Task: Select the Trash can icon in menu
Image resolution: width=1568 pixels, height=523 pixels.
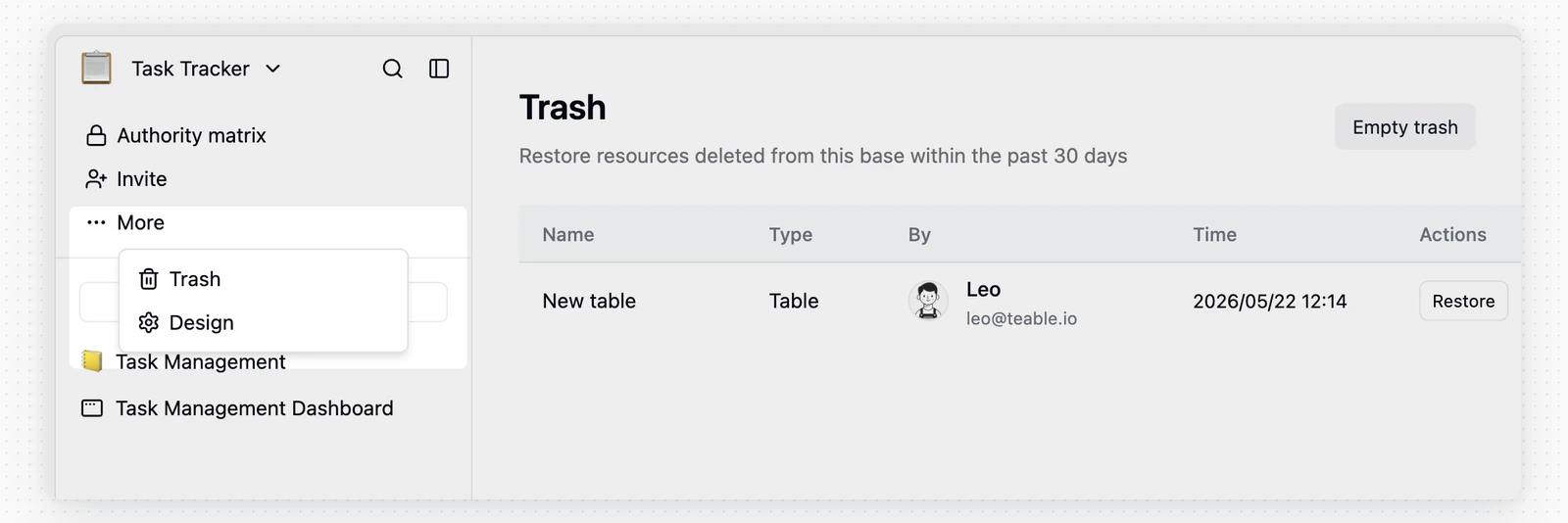Action: 149,279
